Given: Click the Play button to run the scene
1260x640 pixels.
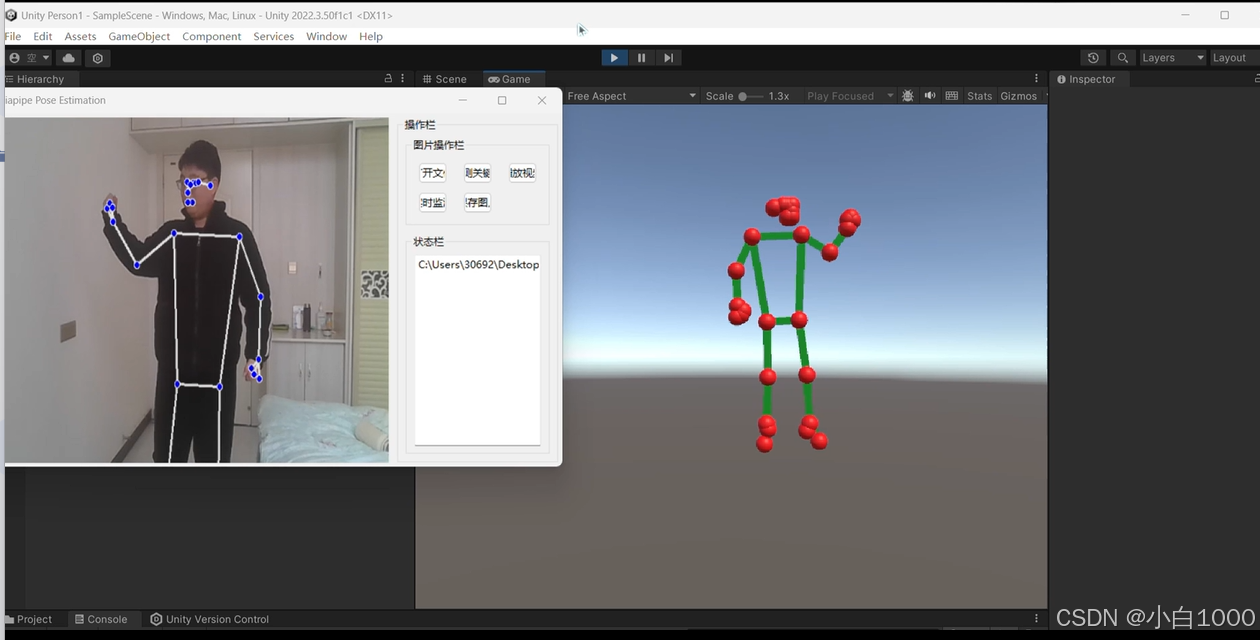Looking at the screenshot, I should (614, 57).
